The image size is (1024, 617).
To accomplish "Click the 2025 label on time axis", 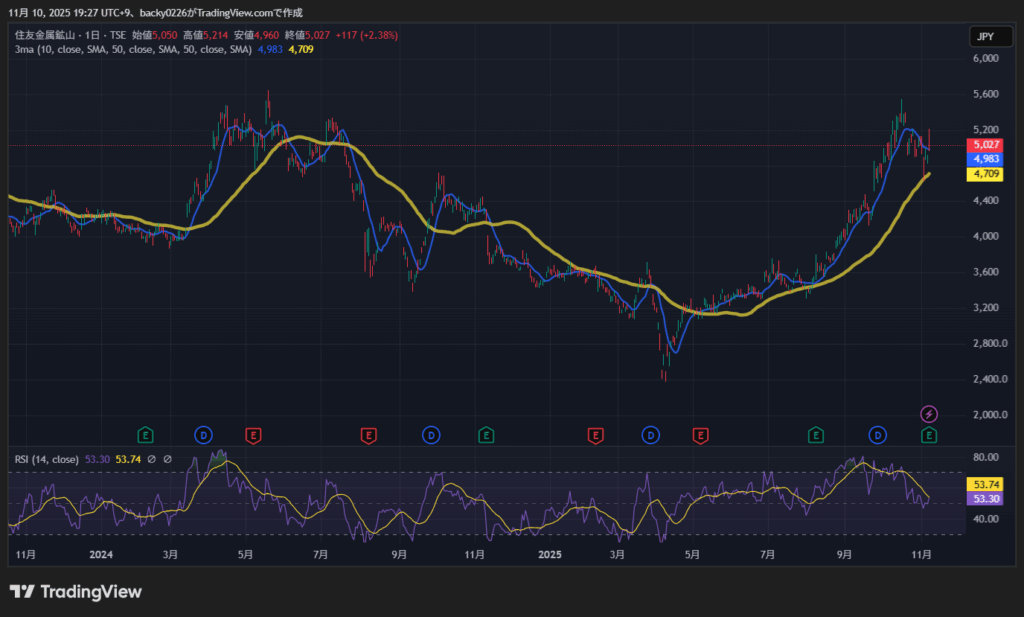I will [550, 553].
